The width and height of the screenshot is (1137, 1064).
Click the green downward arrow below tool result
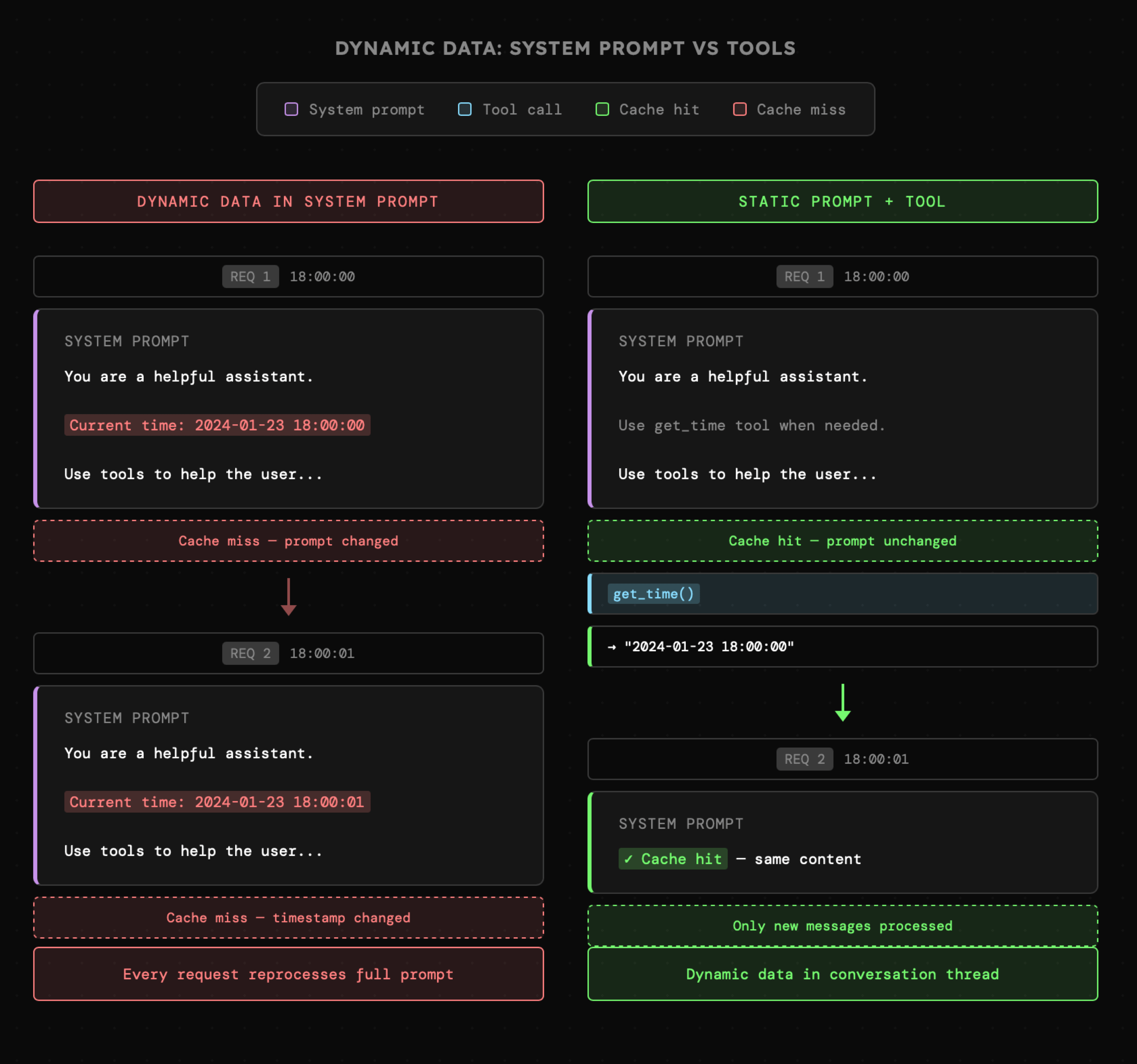pyautogui.click(x=843, y=703)
